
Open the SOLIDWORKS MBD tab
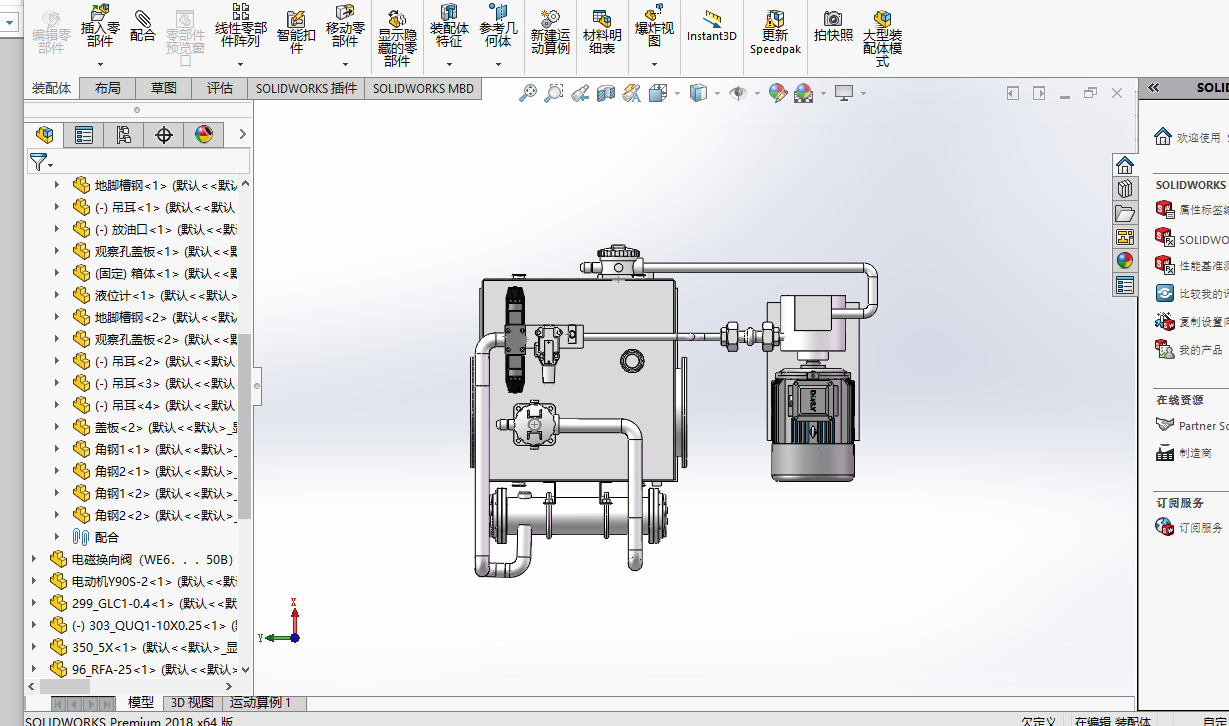point(423,88)
